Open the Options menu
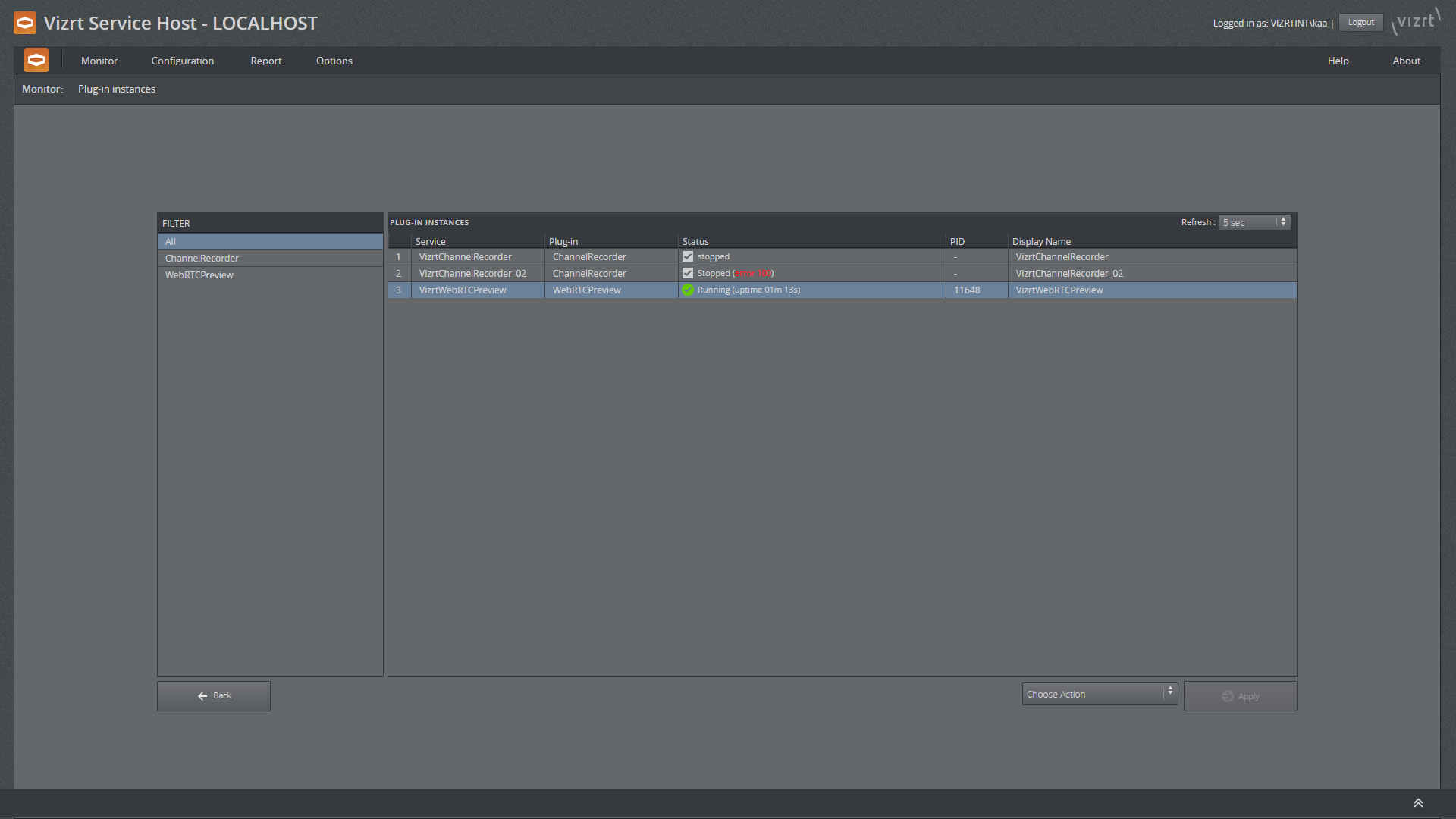The height and width of the screenshot is (819, 1456). click(334, 61)
